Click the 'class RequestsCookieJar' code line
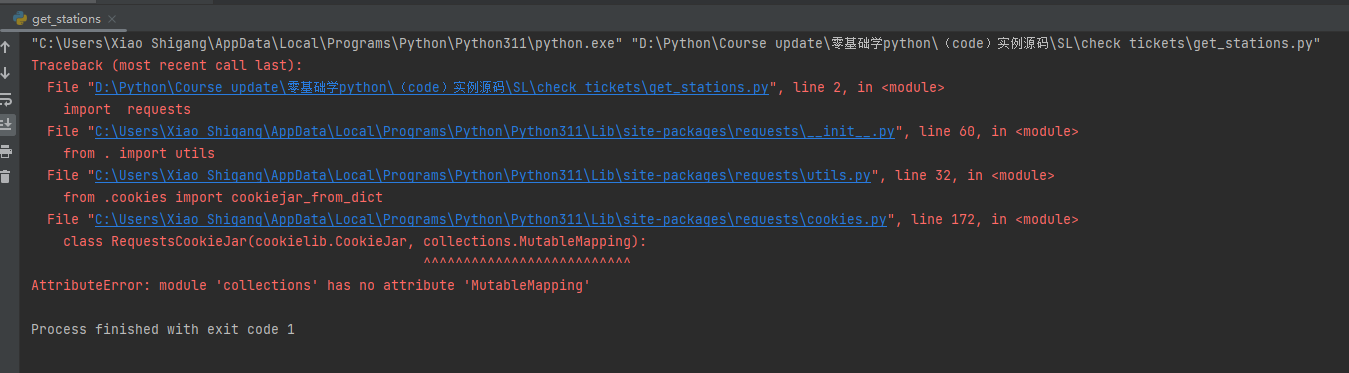 click(x=355, y=242)
